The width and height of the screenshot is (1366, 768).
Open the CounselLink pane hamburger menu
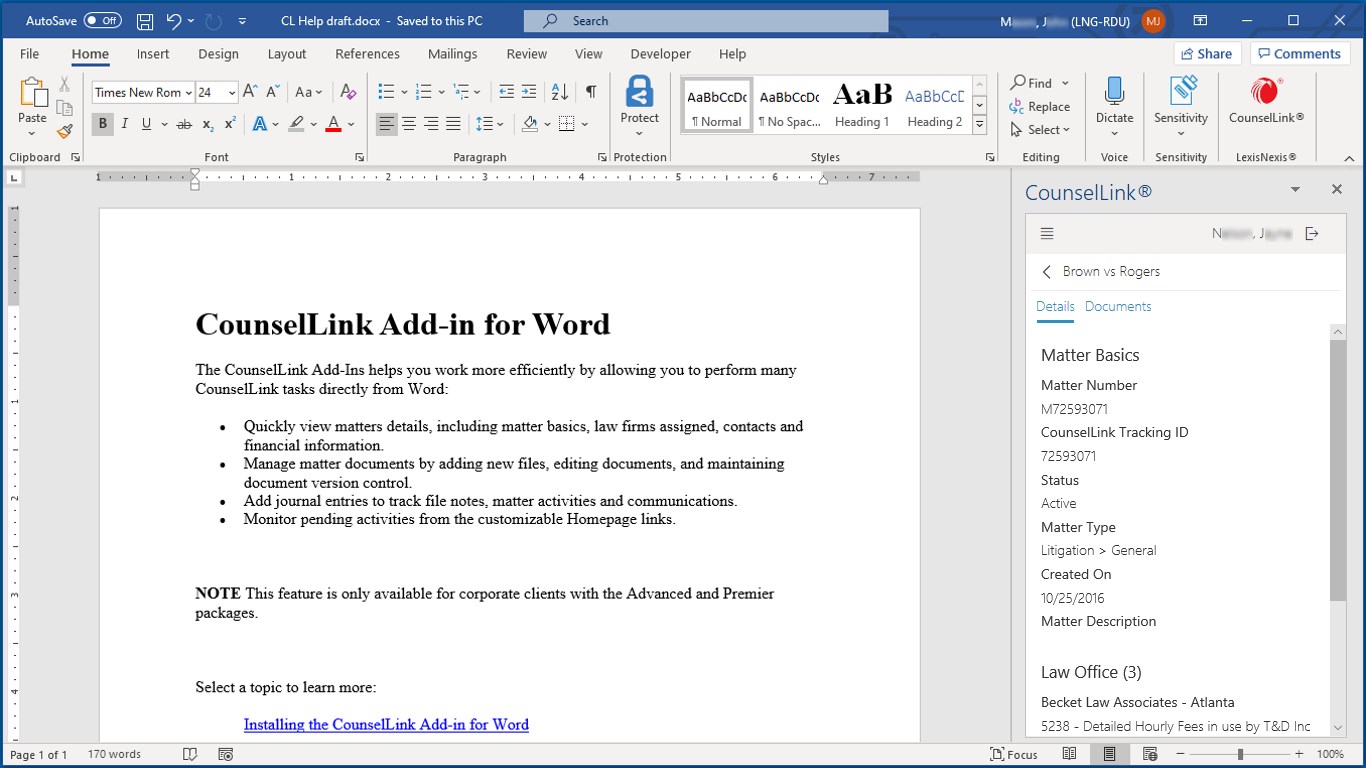[x=1047, y=234]
